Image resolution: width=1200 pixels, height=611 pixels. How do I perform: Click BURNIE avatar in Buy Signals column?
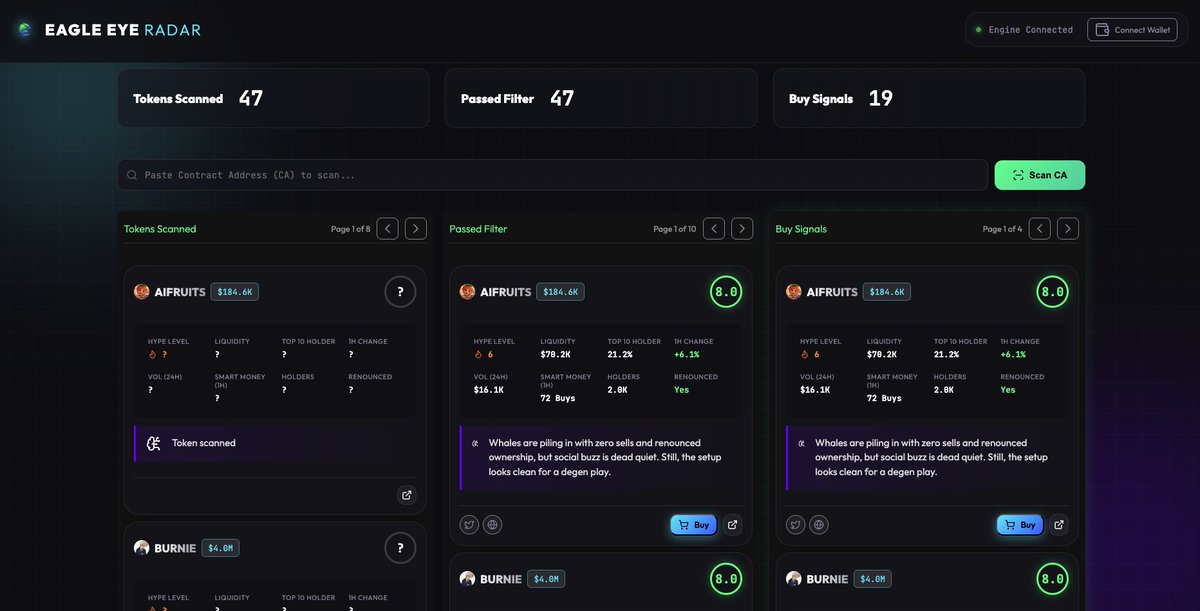[794, 579]
